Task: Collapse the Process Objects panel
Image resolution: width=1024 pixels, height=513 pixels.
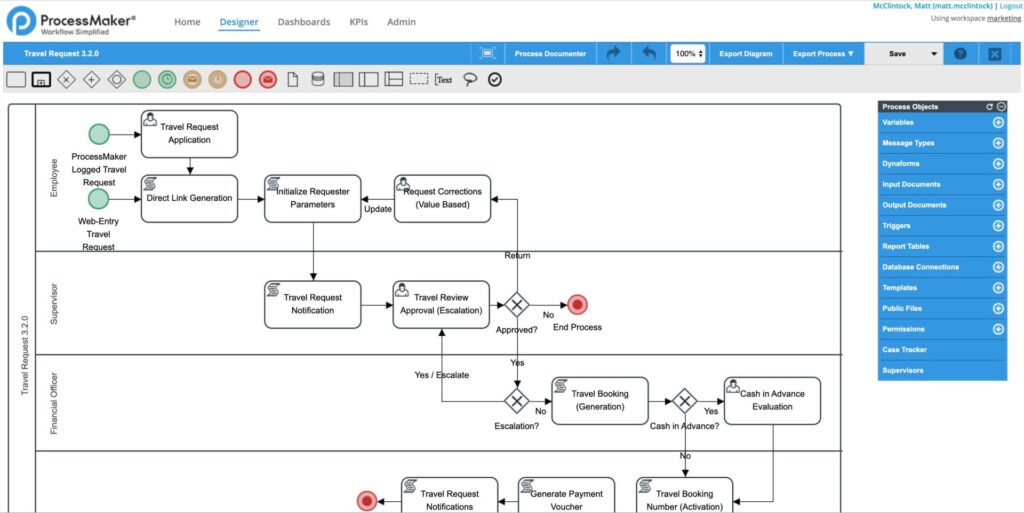Action: click(x=1000, y=106)
